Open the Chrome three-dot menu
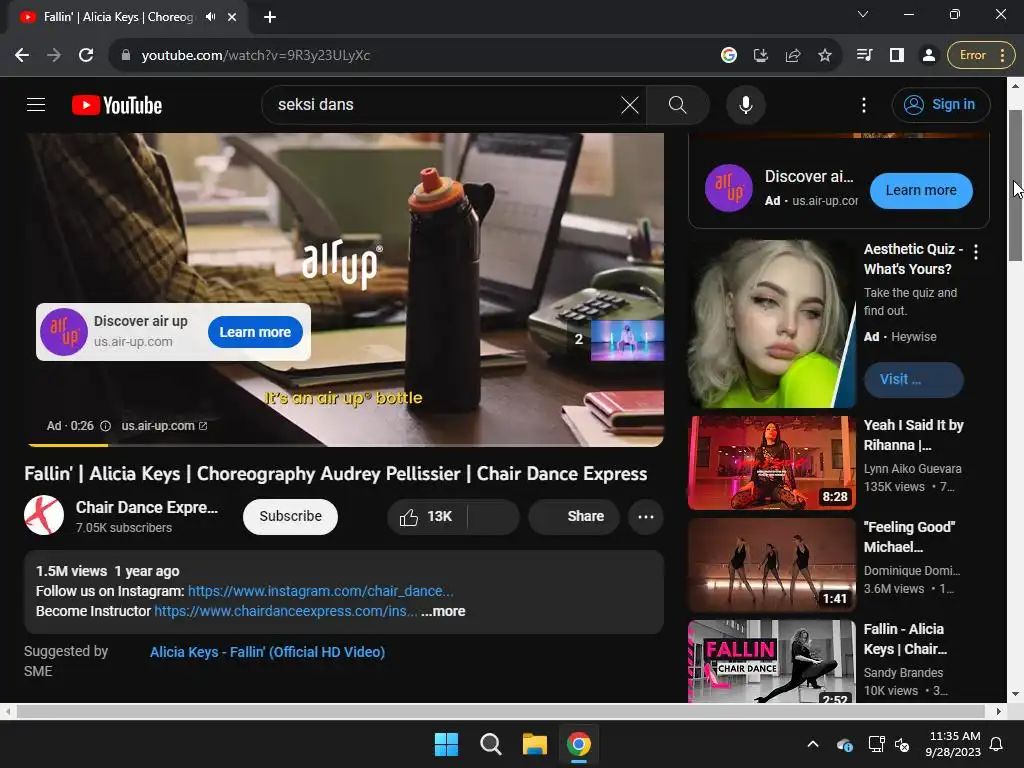The height and width of the screenshot is (768, 1024). (1002, 55)
